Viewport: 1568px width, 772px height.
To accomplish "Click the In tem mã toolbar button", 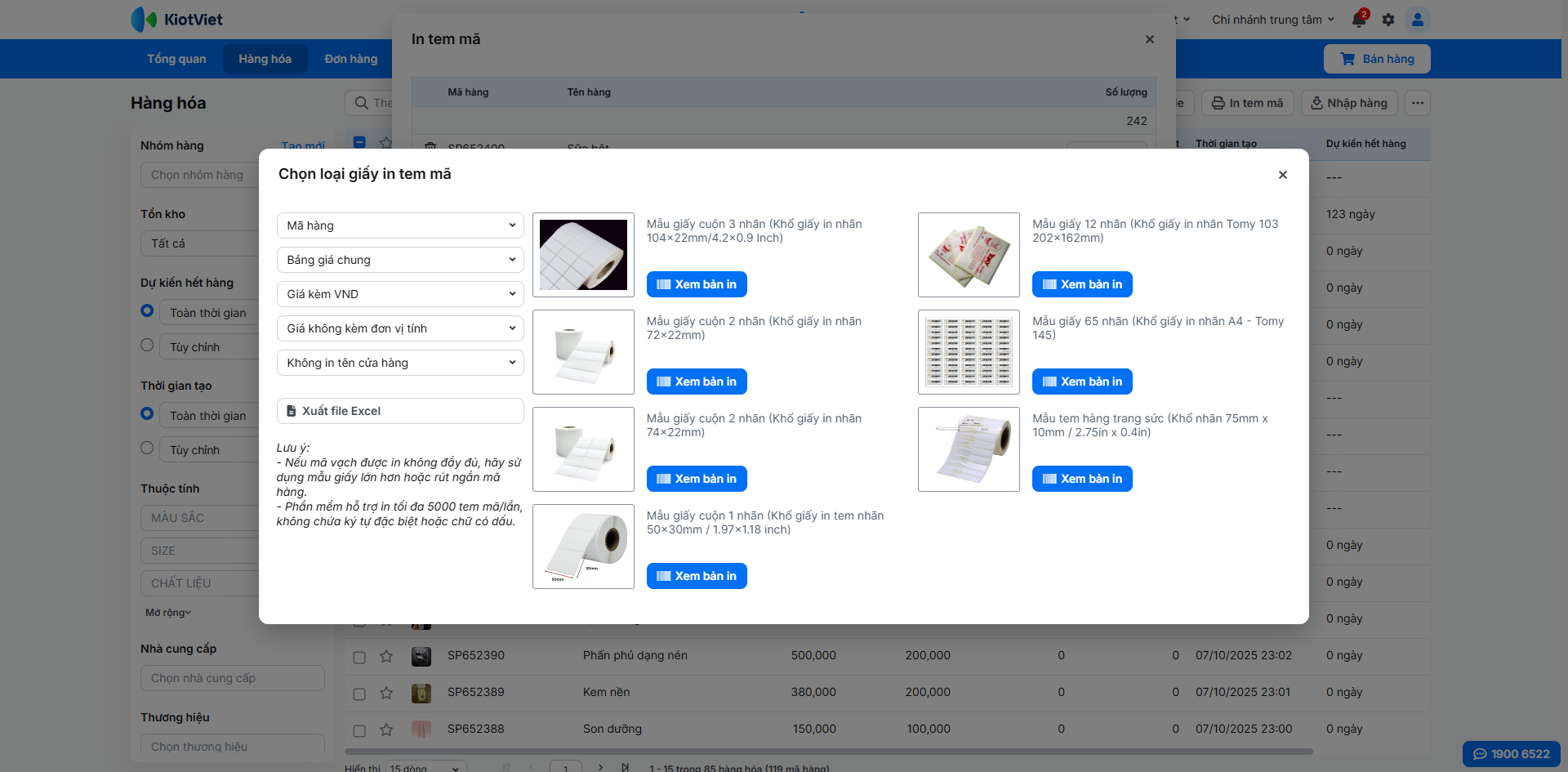I will (1247, 103).
